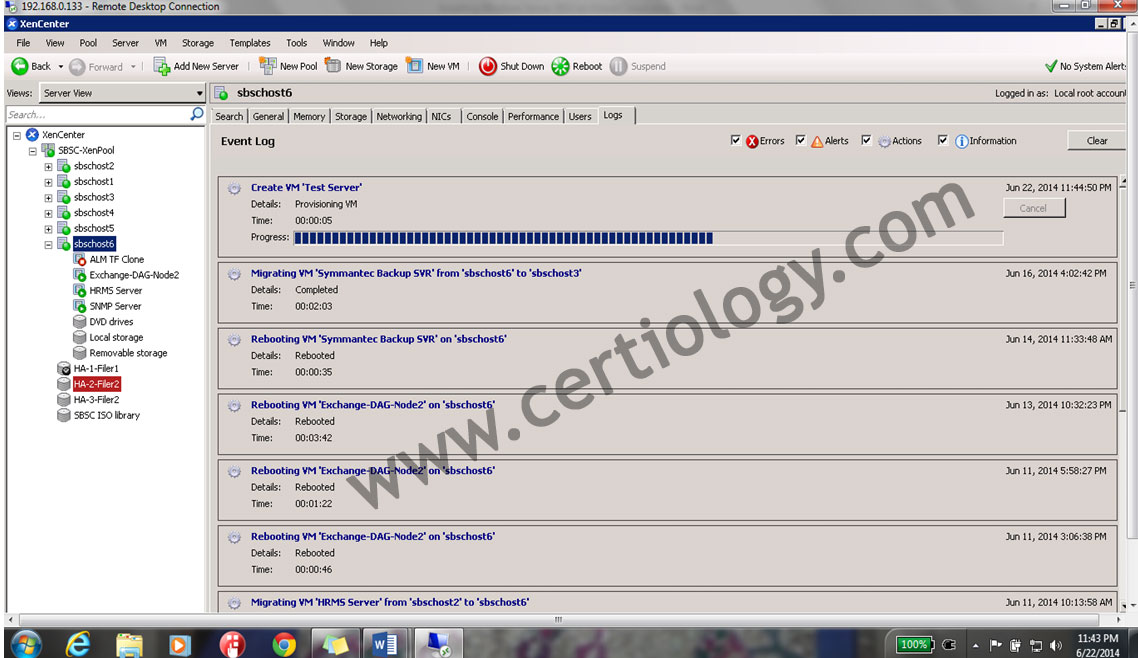
Task: Toggle the Alerts filter checkbox
Action: pyautogui.click(x=801, y=141)
